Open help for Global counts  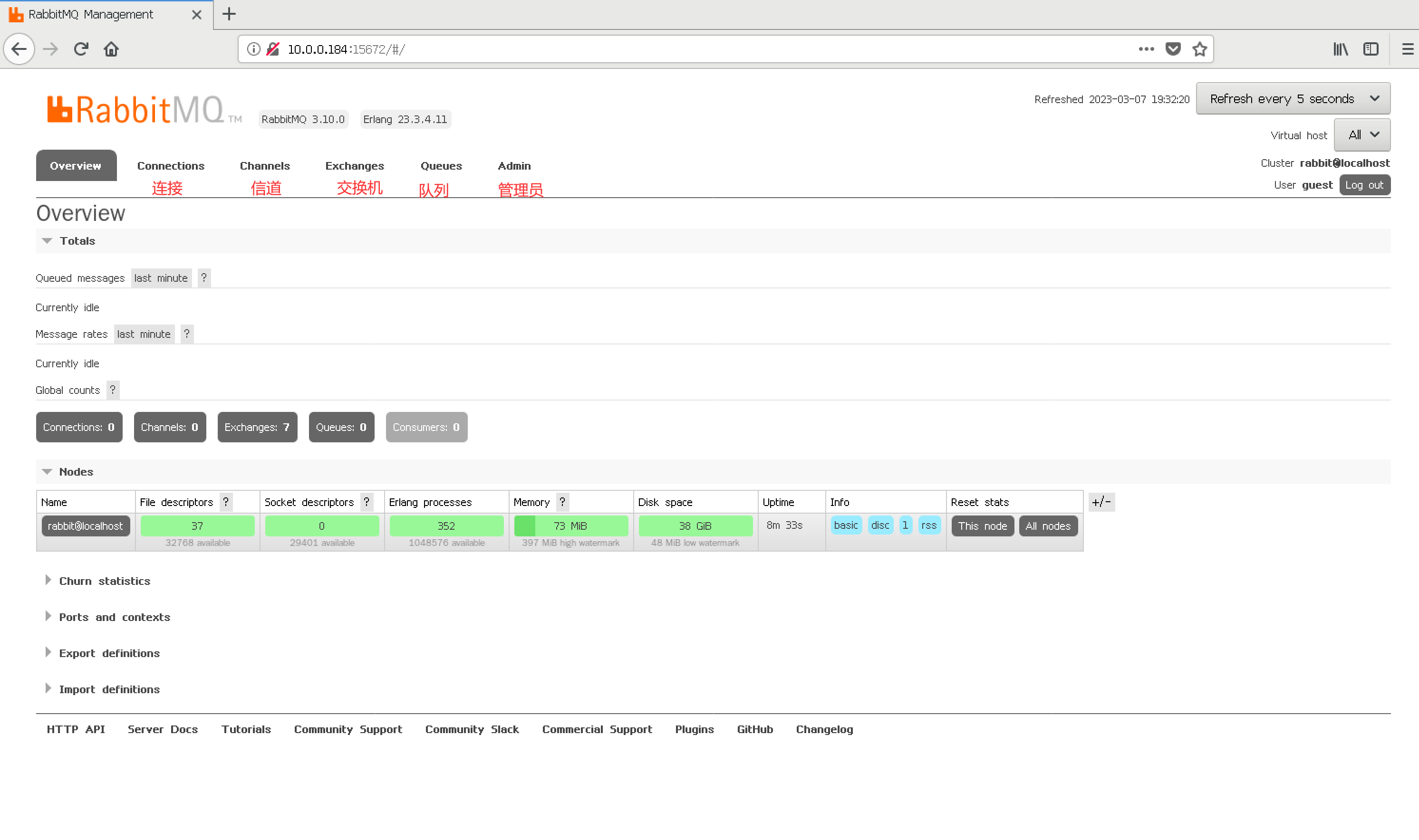[113, 390]
